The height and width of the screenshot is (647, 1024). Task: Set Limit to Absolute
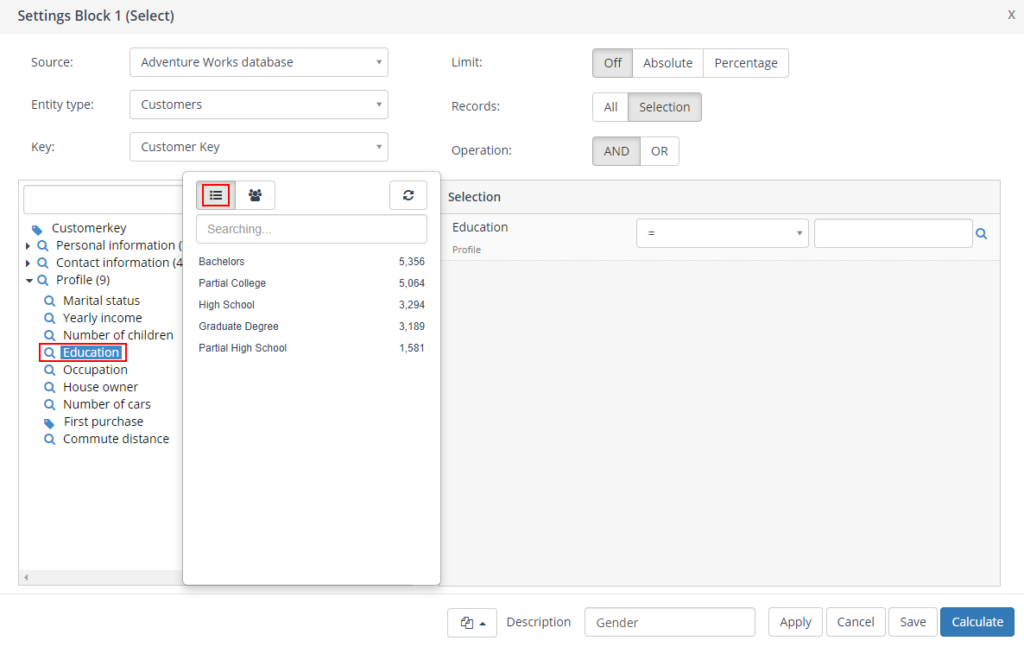667,63
